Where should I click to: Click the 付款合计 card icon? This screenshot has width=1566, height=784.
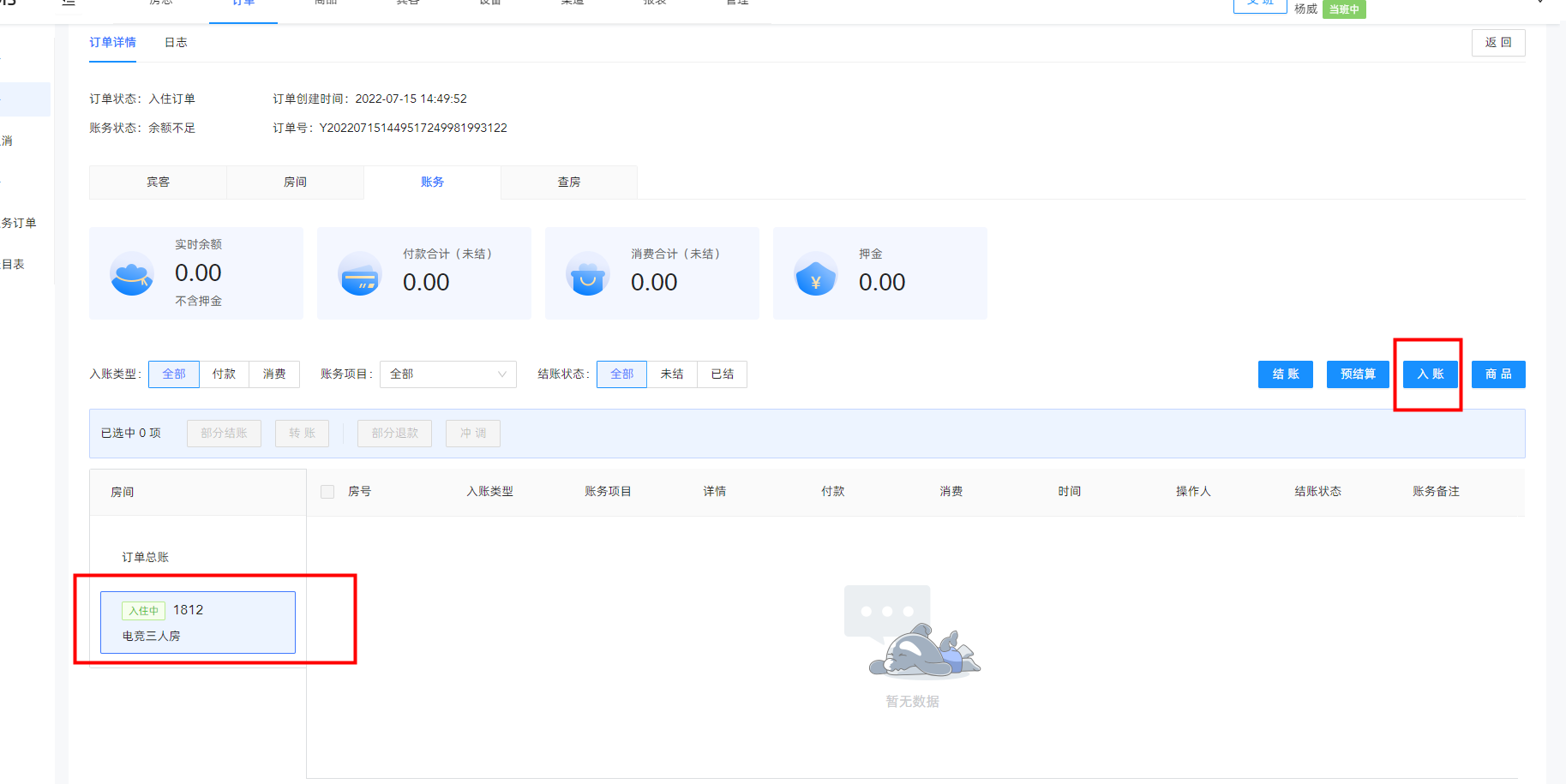click(360, 273)
